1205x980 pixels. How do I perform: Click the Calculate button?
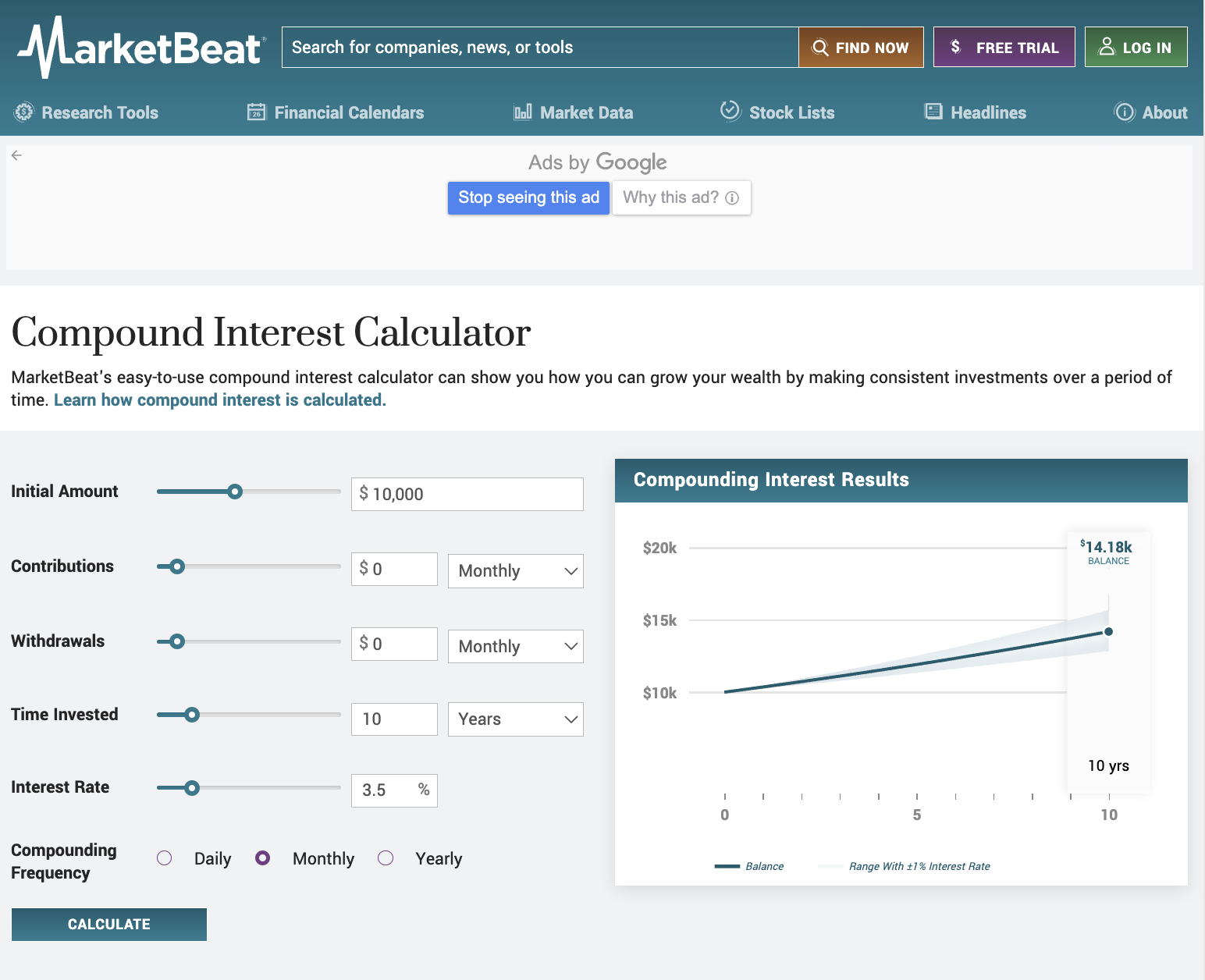click(109, 925)
